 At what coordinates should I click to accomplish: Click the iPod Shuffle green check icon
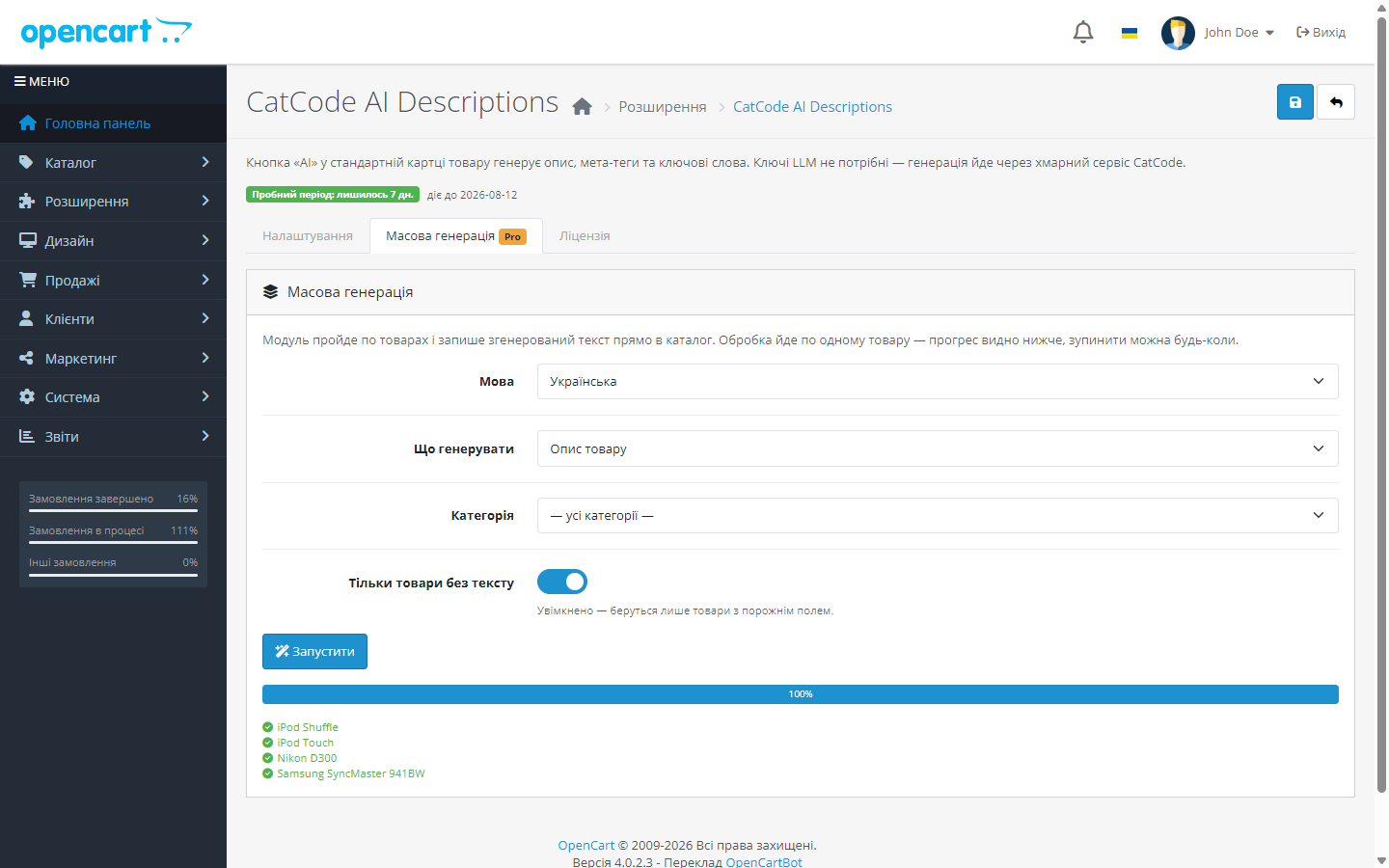(268, 727)
